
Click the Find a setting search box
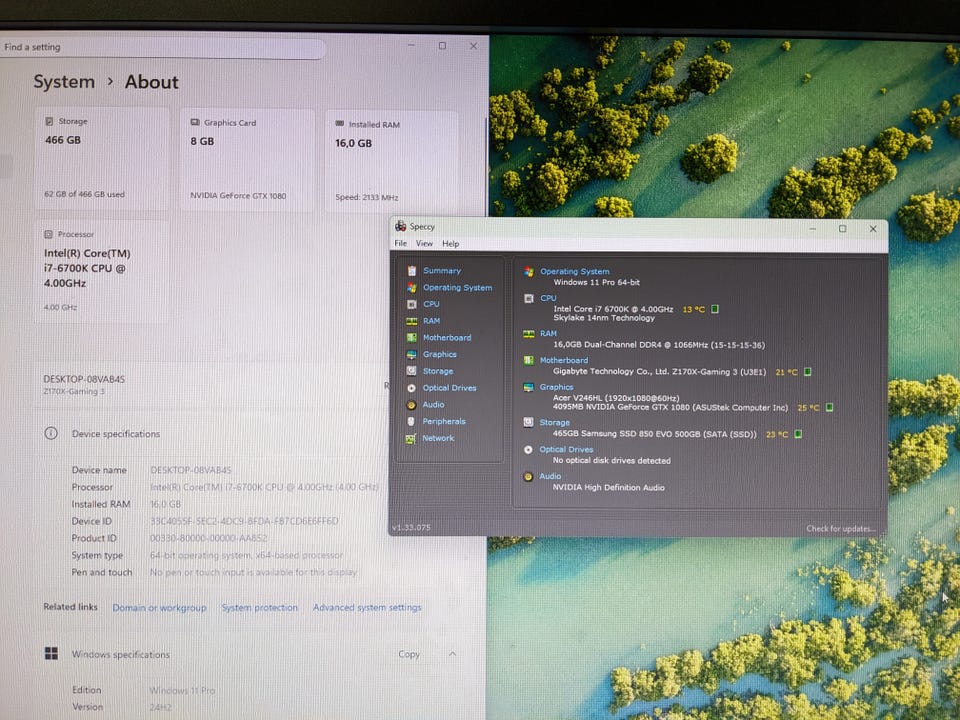coord(162,47)
